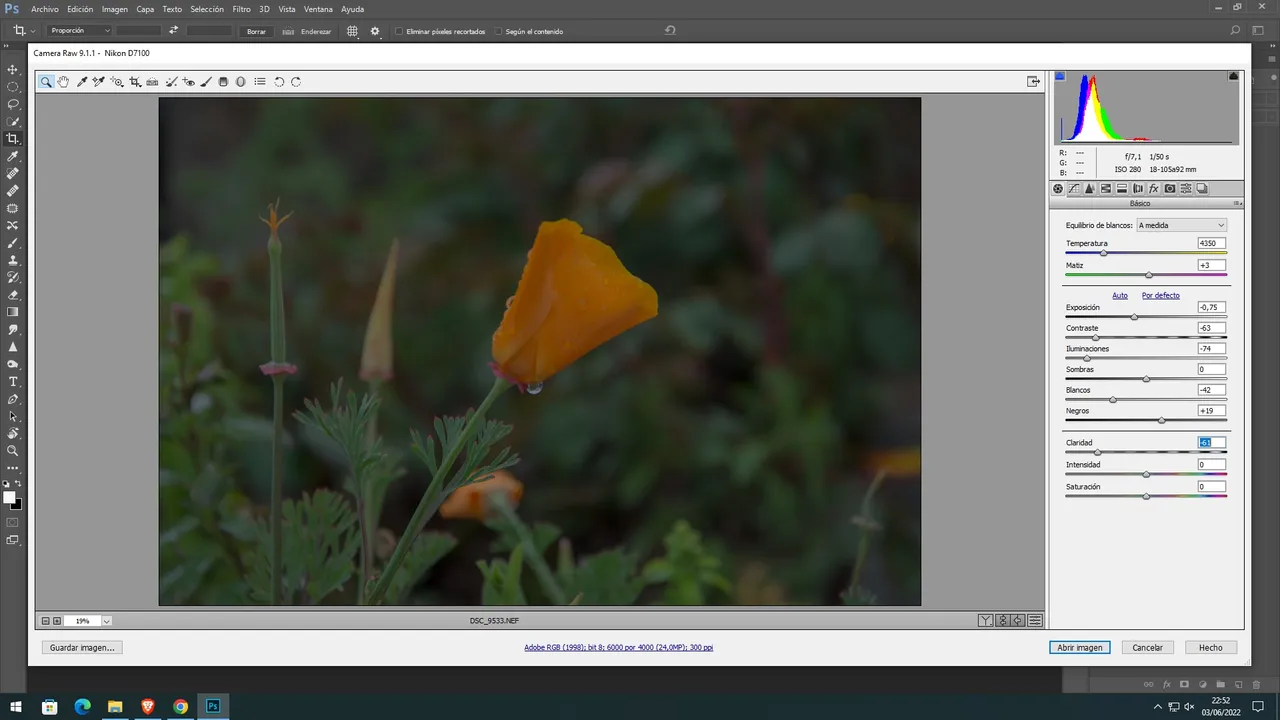Open crop tool settings gear

click(375, 31)
